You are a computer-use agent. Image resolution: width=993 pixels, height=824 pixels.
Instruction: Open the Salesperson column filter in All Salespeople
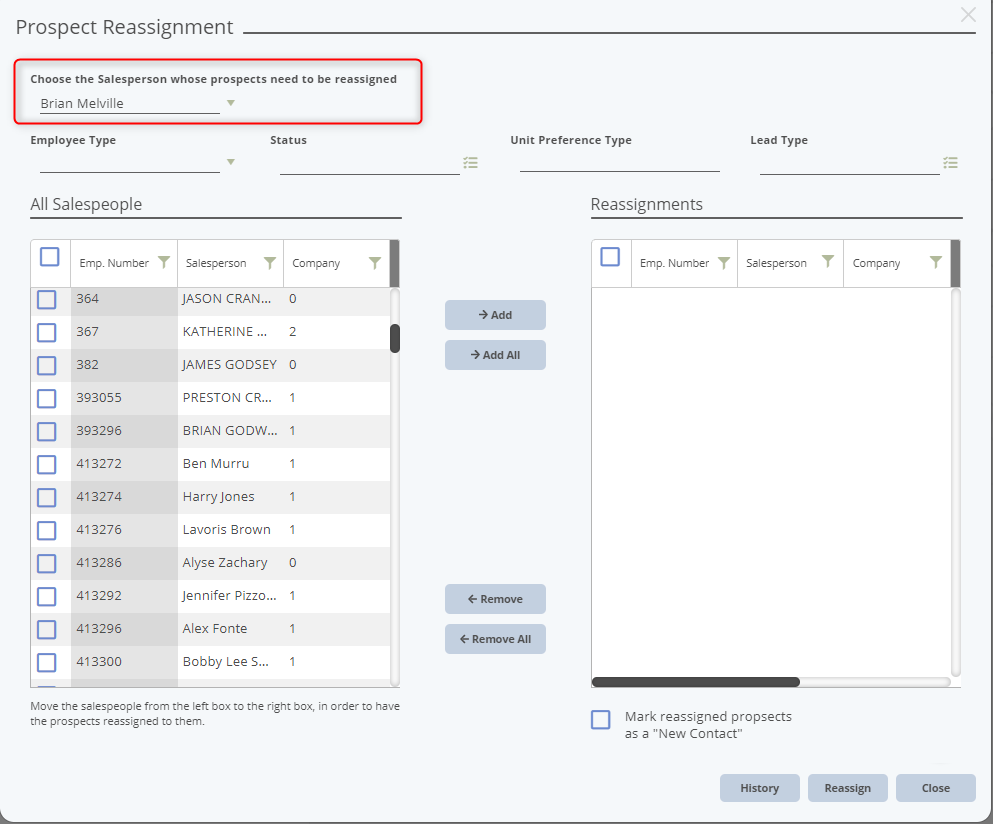[268, 263]
